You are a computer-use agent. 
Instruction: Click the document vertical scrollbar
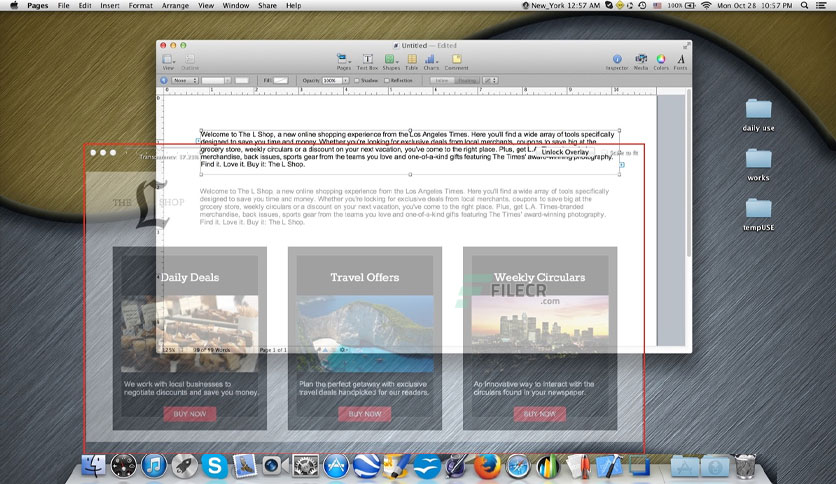688,173
